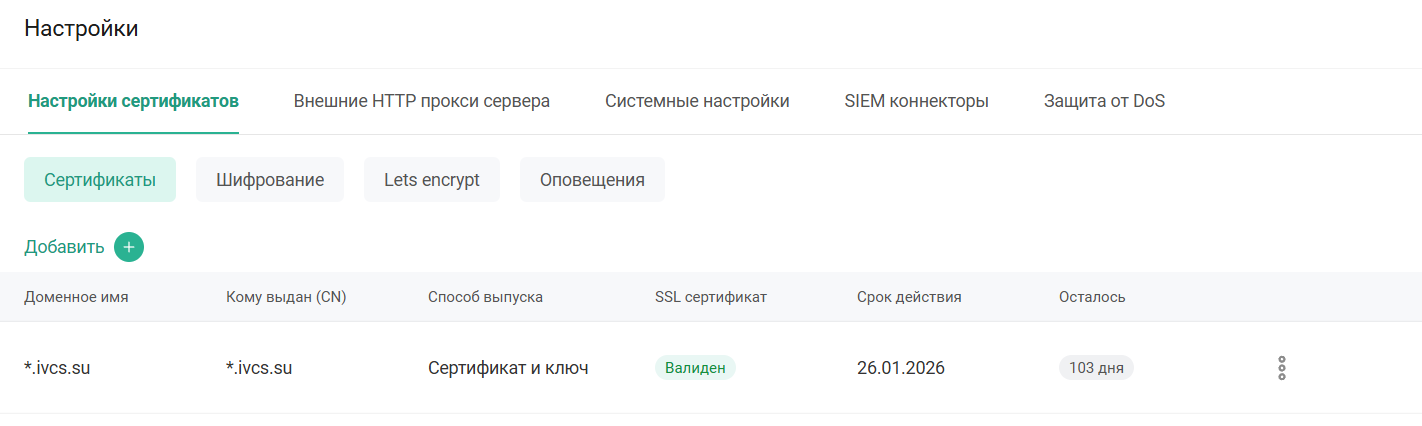1422x426 pixels.
Task: Click the 103 дня remaining badge
Action: click(x=1096, y=368)
